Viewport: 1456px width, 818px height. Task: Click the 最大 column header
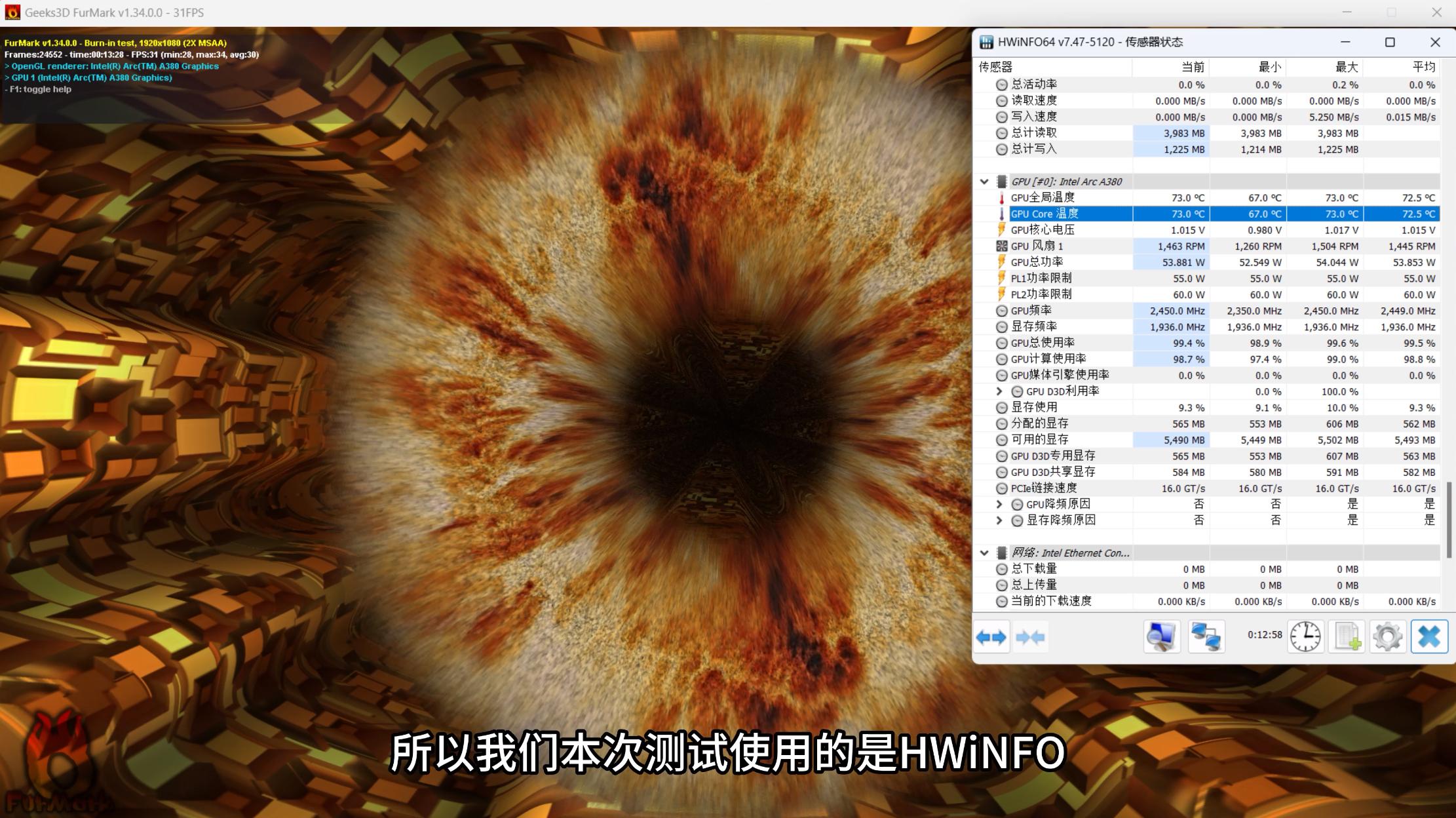point(1346,67)
